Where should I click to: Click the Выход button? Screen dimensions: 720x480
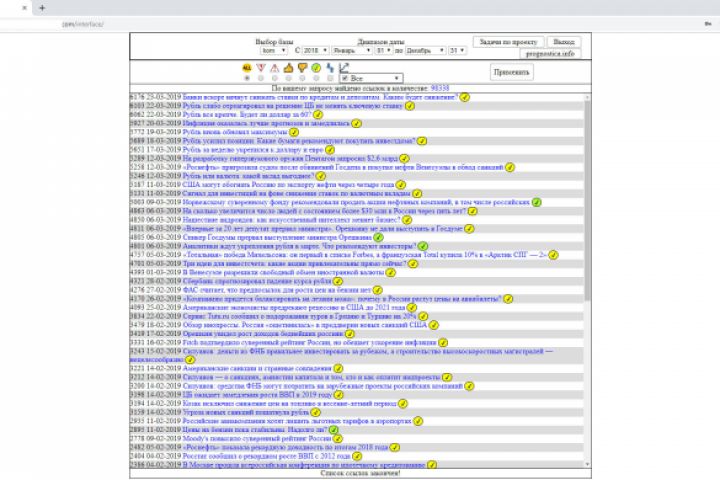click(x=564, y=42)
